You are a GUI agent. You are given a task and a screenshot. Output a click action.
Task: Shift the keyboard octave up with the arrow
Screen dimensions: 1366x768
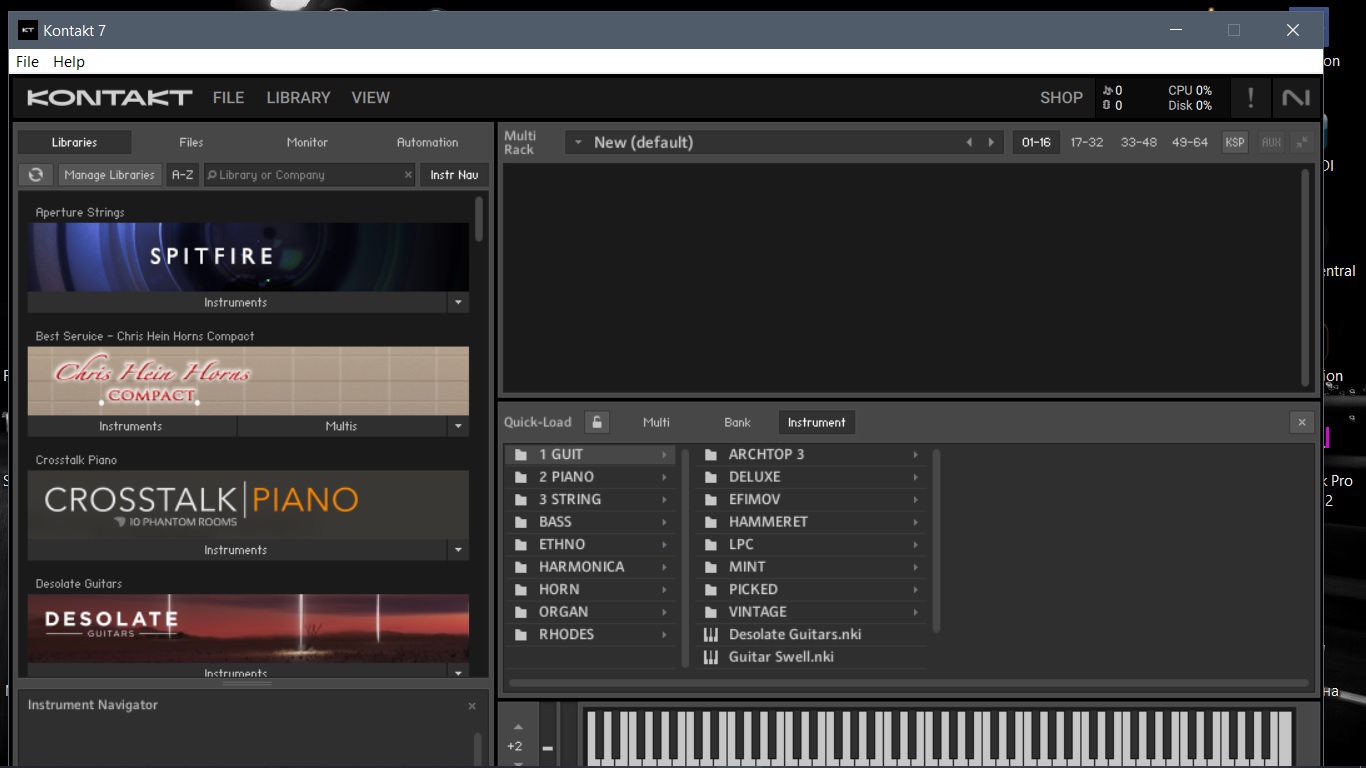(x=518, y=727)
